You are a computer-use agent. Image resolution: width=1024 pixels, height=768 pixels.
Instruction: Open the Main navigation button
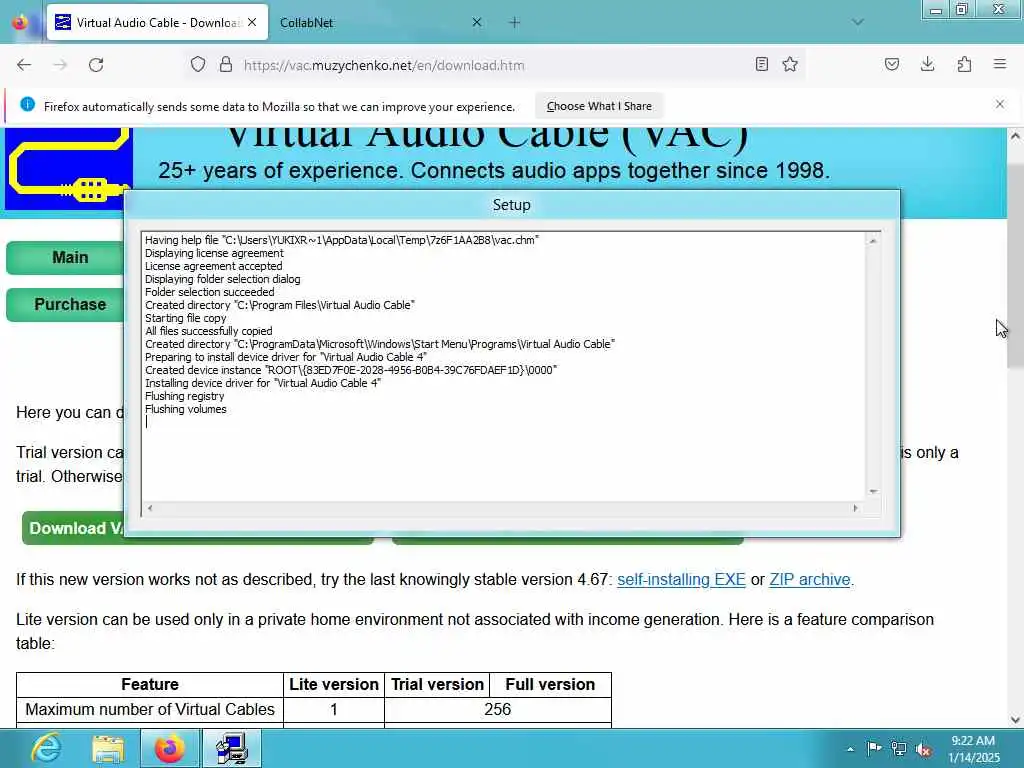(x=65, y=257)
